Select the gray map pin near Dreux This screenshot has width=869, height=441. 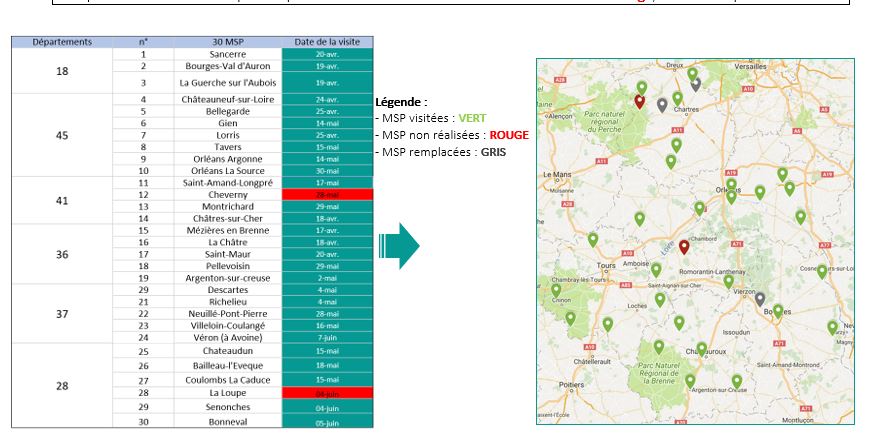[x=695, y=85]
